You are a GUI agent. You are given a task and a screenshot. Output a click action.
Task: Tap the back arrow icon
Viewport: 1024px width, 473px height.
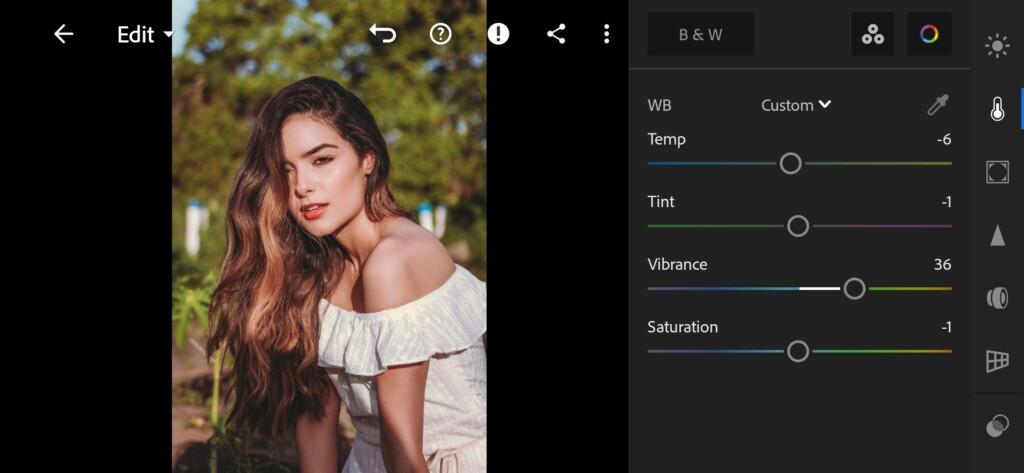point(63,34)
